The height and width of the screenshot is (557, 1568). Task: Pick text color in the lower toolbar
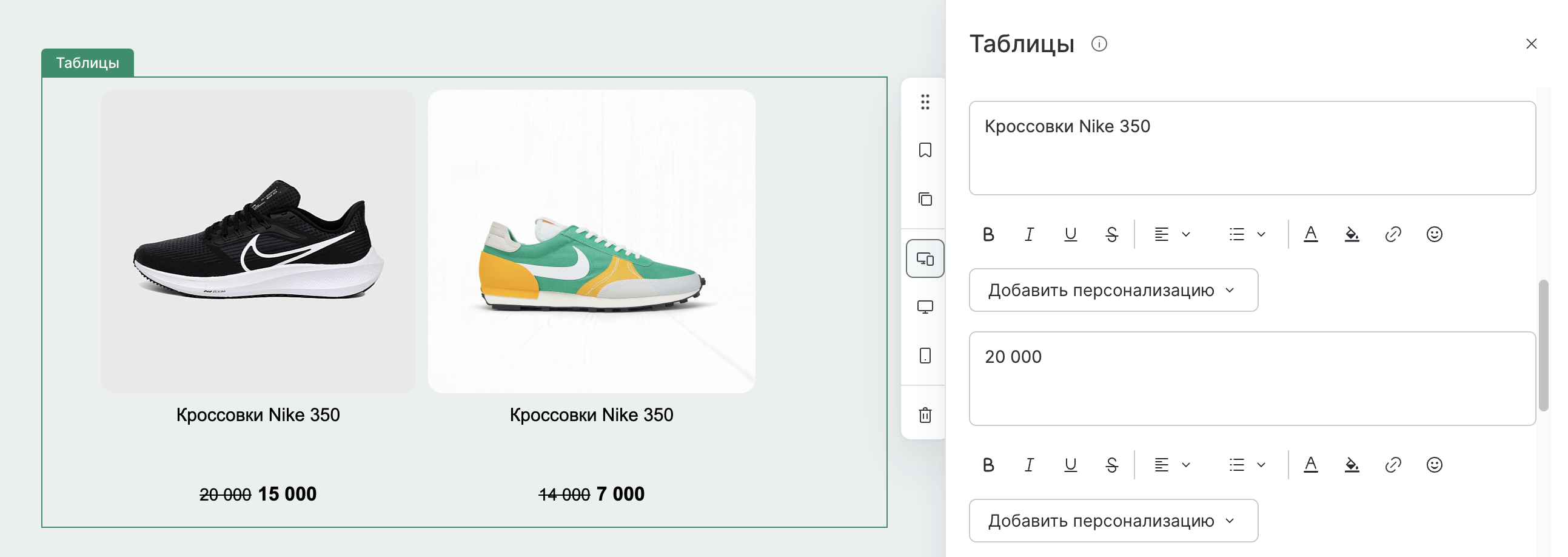1310,465
